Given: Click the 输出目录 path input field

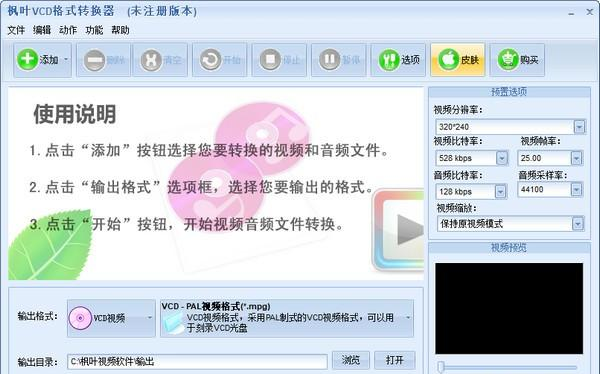Looking at the screenshot, I should (x=197, y=361).
